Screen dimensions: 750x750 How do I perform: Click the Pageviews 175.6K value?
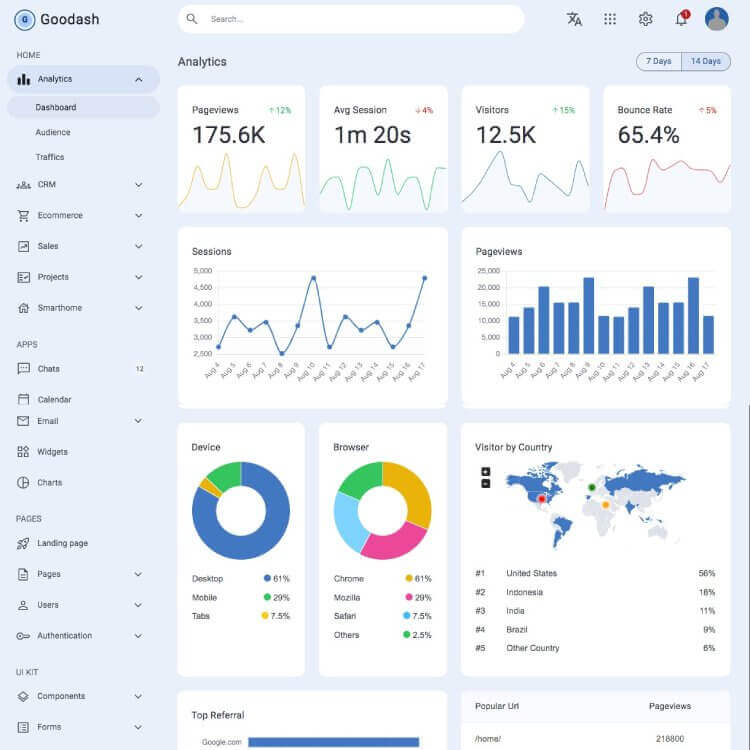tap(229, 135)
